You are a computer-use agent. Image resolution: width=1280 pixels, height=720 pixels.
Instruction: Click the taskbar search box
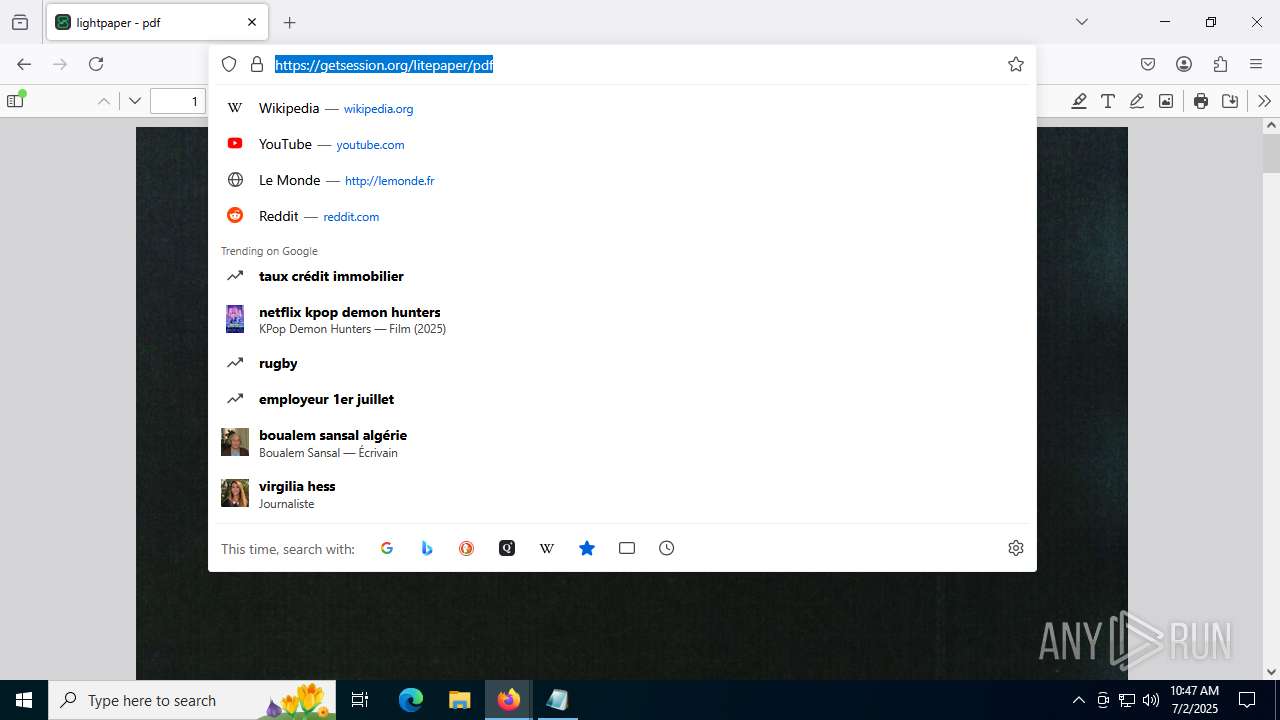click(194, 700)
